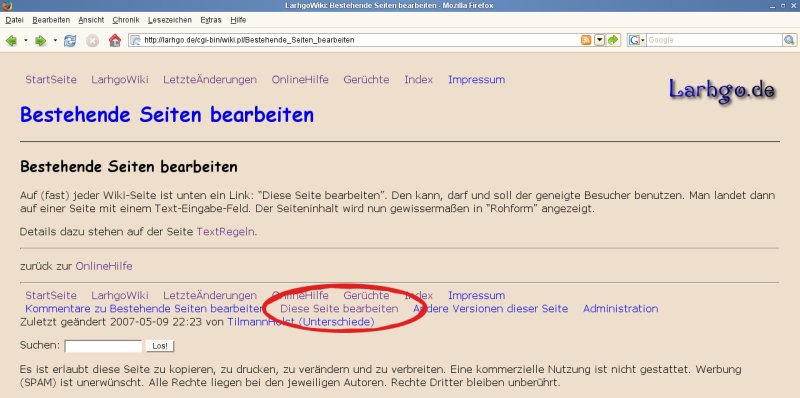Viewport: 800px width, 398px height.
Task: Open Gerüchte in the bottom navigation
Action: coord(366,295)
